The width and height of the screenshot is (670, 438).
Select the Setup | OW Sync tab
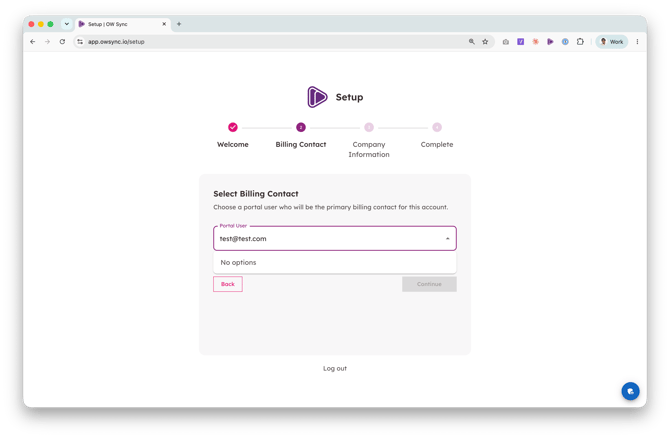click(x=123, y=24)
